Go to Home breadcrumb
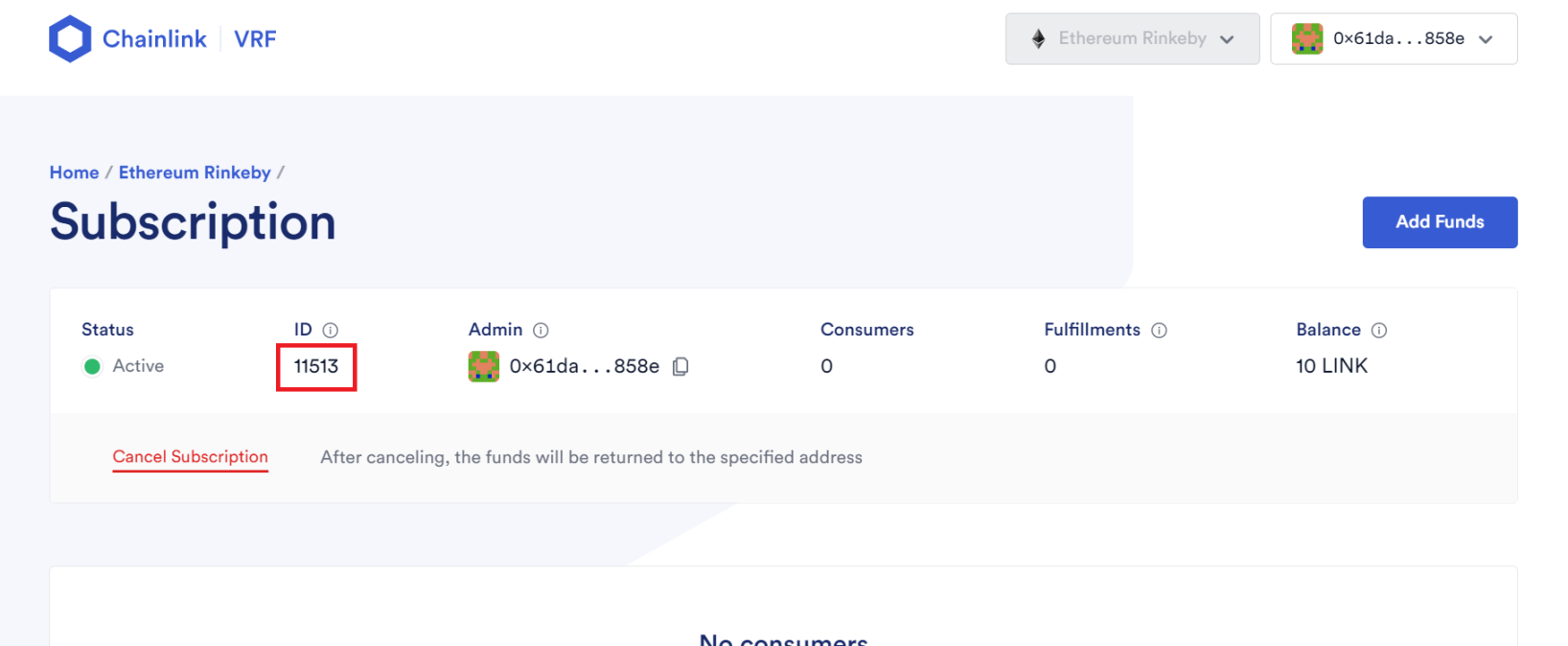 point(74,173)
